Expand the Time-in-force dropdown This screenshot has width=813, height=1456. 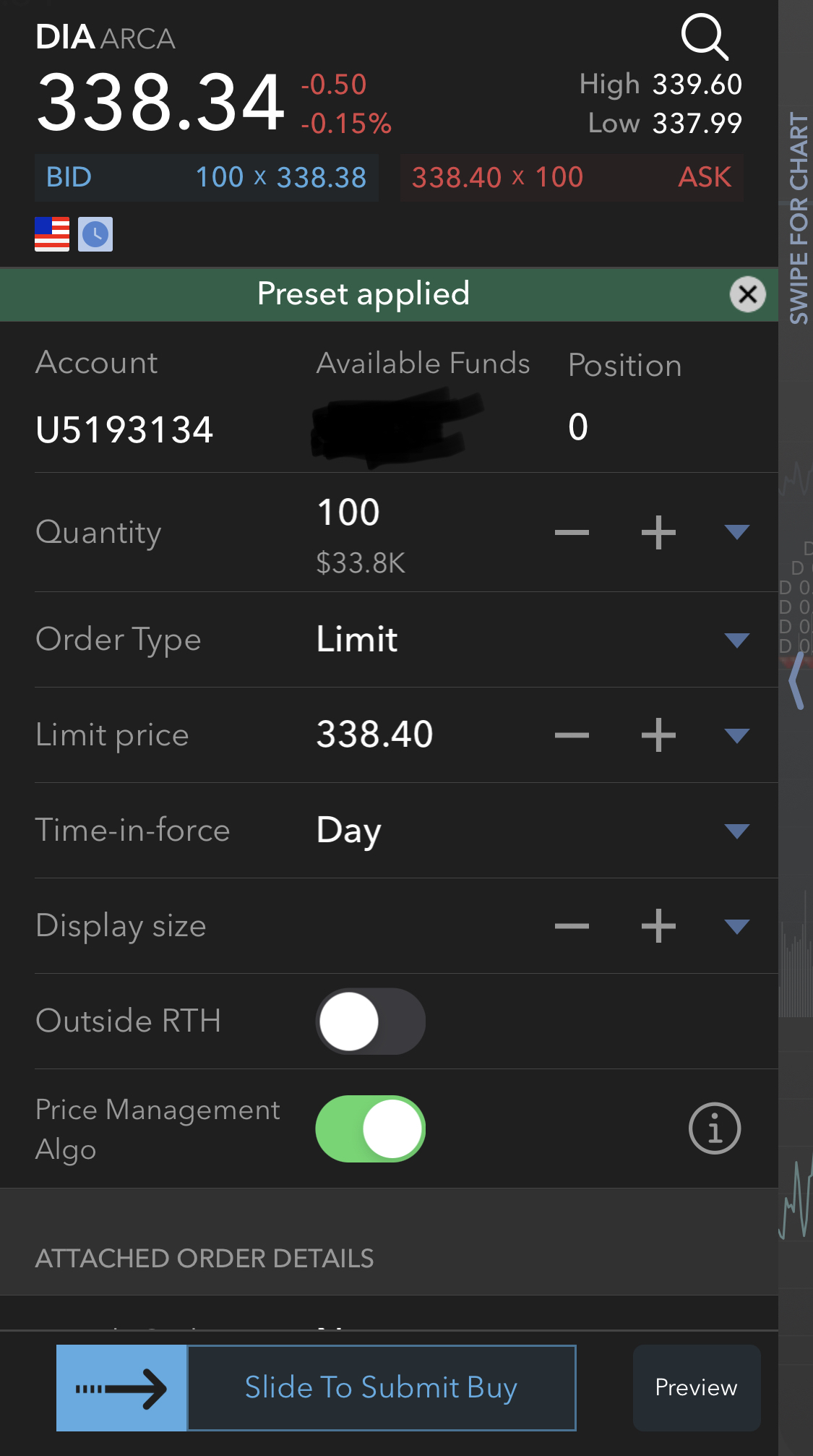[736, 831]
